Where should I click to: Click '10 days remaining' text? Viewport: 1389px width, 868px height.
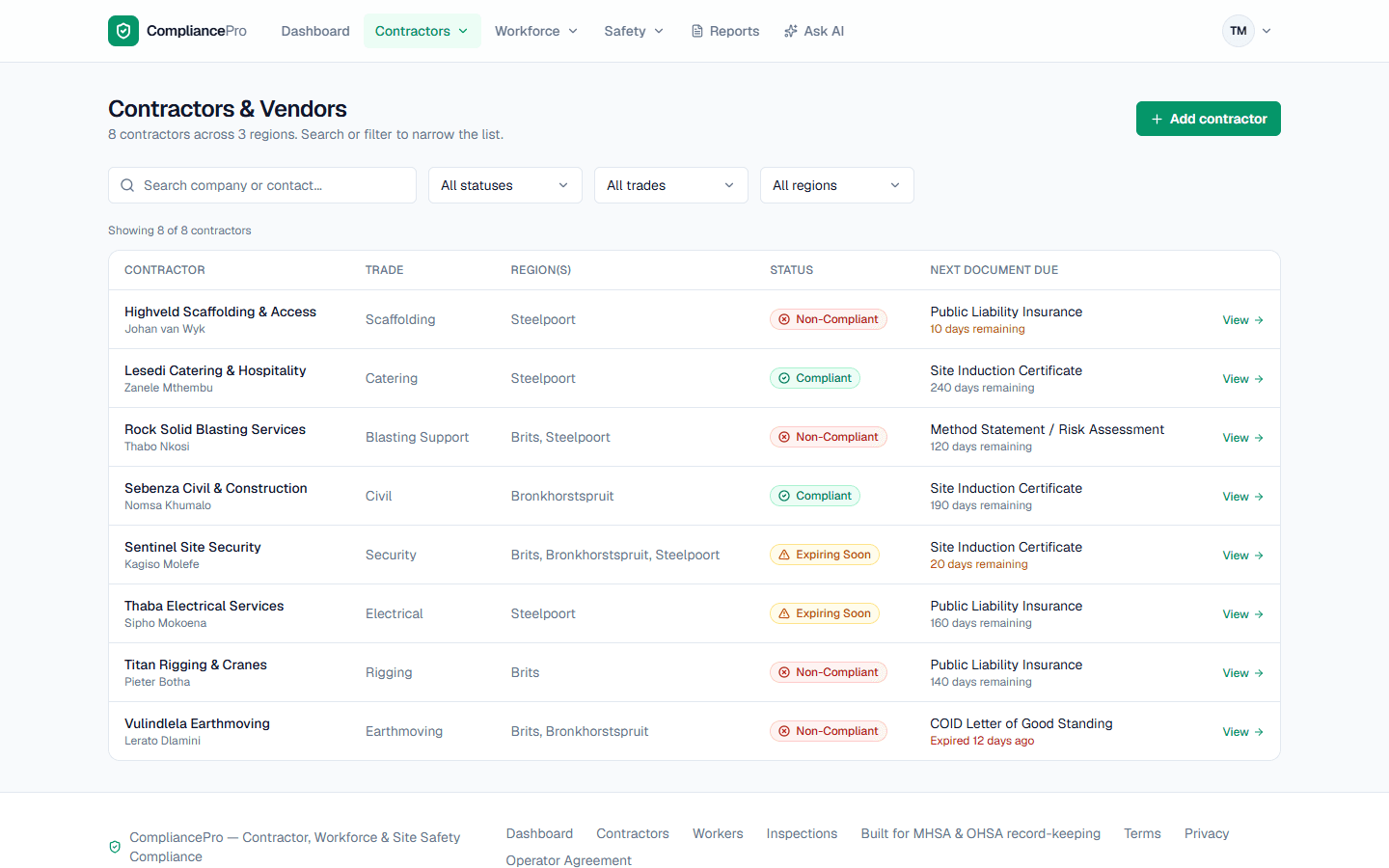tap(977, 329)
